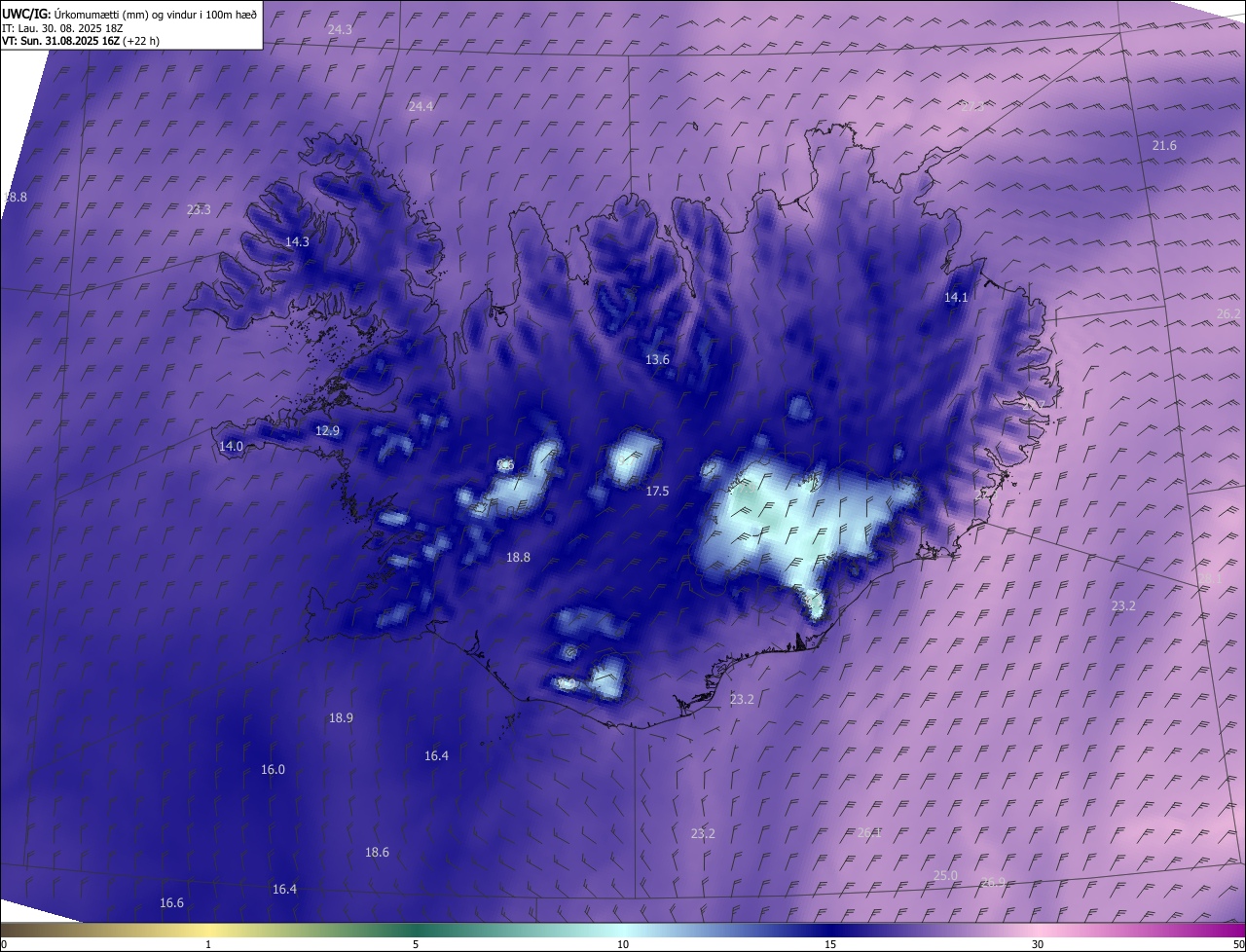Click the map value 14.0
The image size is (1246, 952).
coord(231,447)
